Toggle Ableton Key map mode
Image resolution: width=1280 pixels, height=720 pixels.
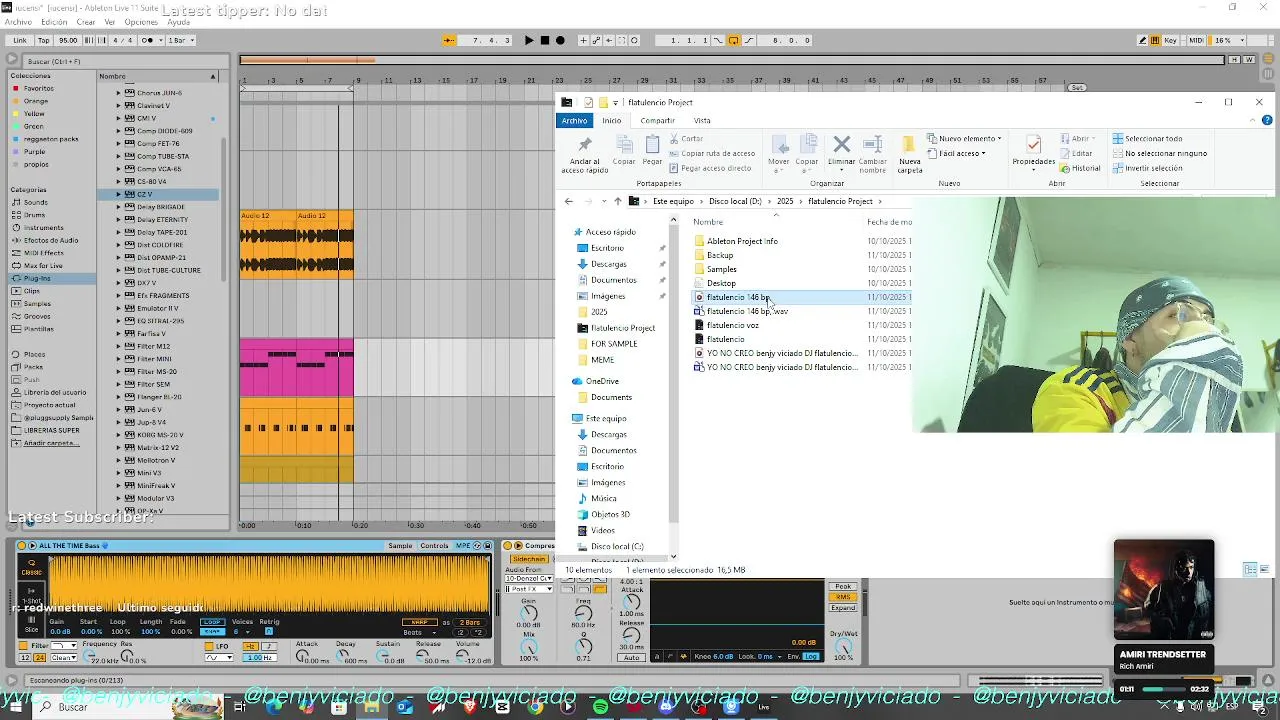click(1170, 40)
